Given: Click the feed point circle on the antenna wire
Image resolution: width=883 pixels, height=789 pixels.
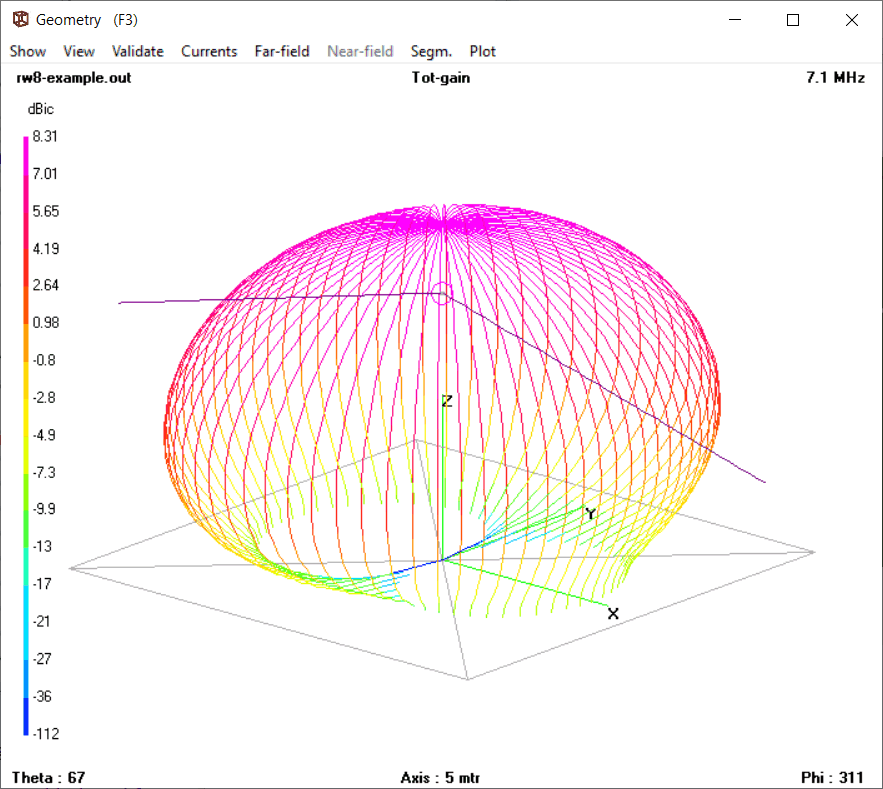Looking at the screenshot, I should click(442, 293).
